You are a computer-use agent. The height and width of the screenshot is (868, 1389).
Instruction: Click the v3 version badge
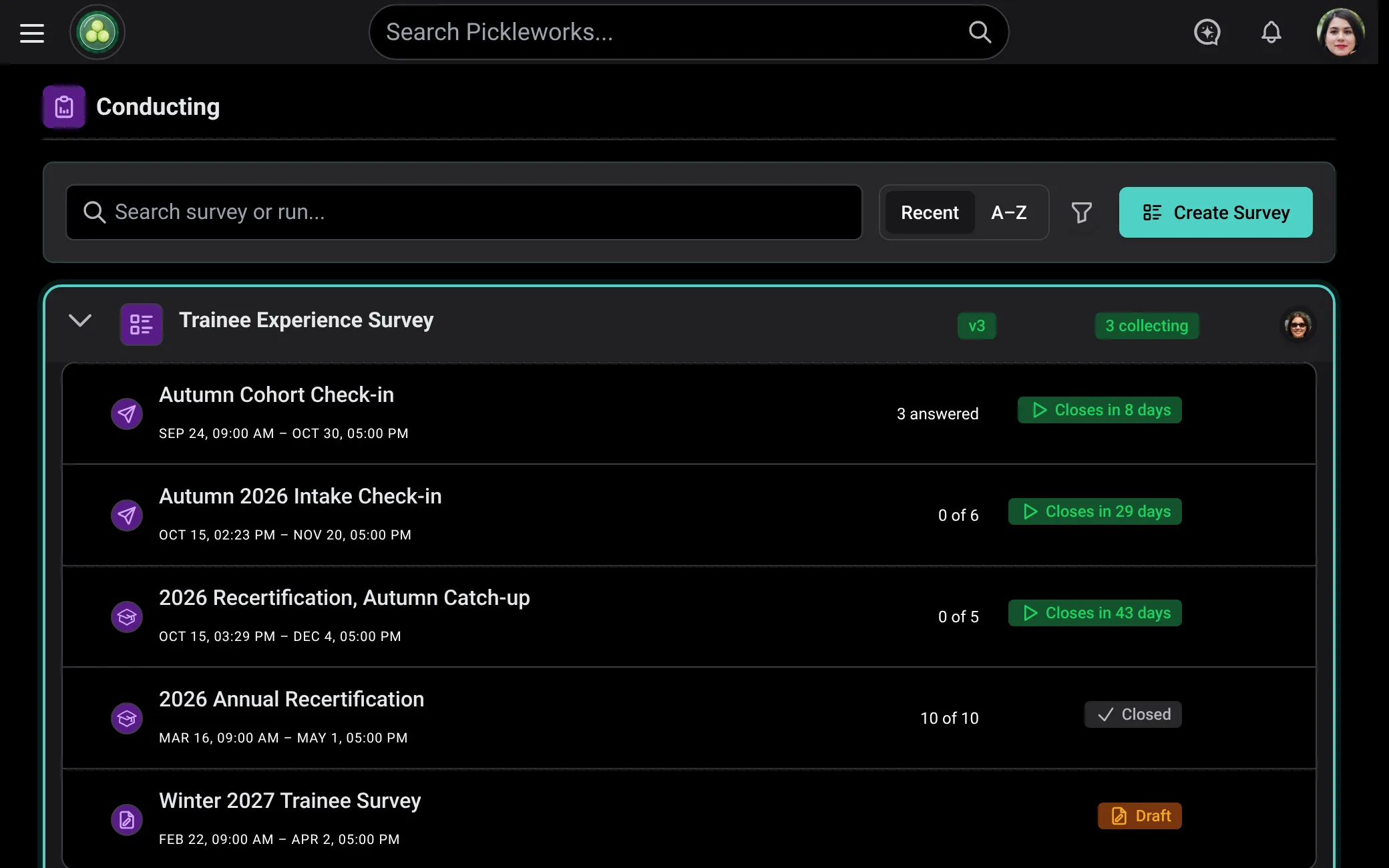click(977, 326)
